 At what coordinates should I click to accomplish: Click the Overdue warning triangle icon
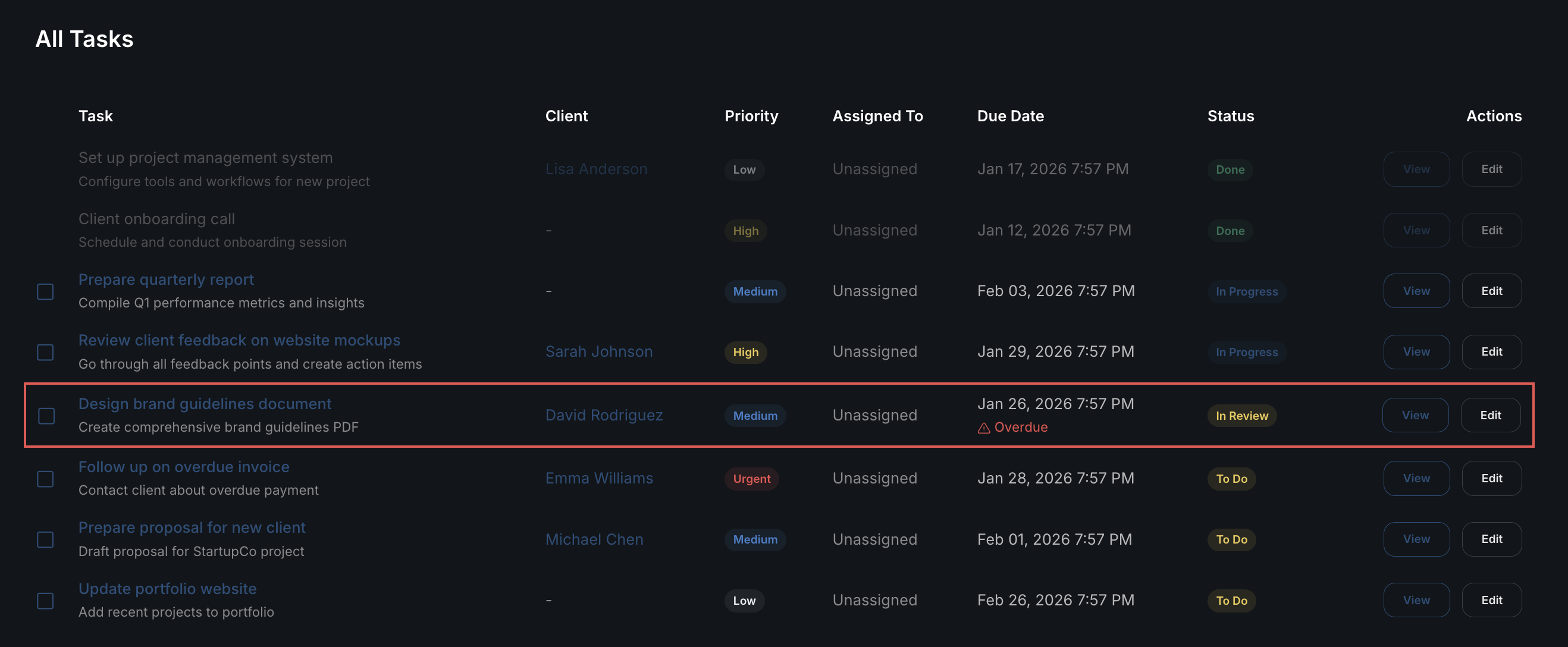click(x=983, y=428)
